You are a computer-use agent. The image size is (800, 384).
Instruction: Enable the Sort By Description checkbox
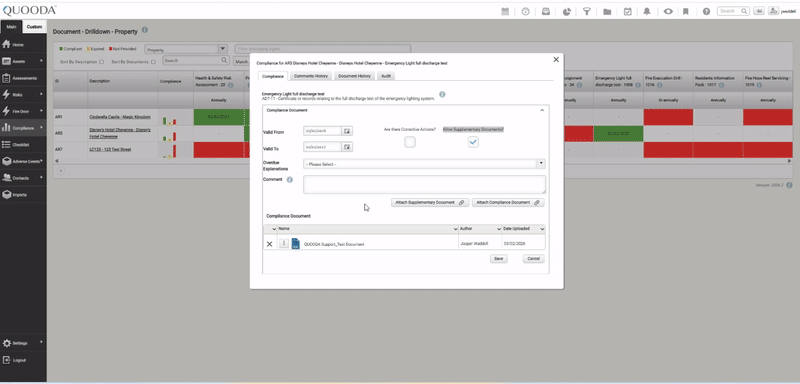[102, 62]
